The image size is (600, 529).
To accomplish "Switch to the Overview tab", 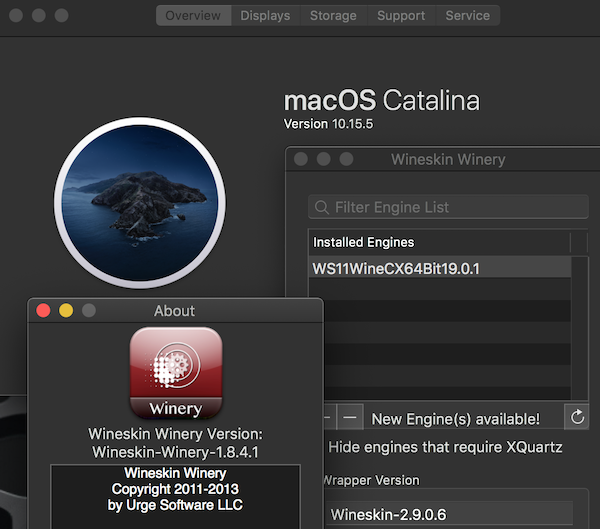I will click(x=193, y=16).
